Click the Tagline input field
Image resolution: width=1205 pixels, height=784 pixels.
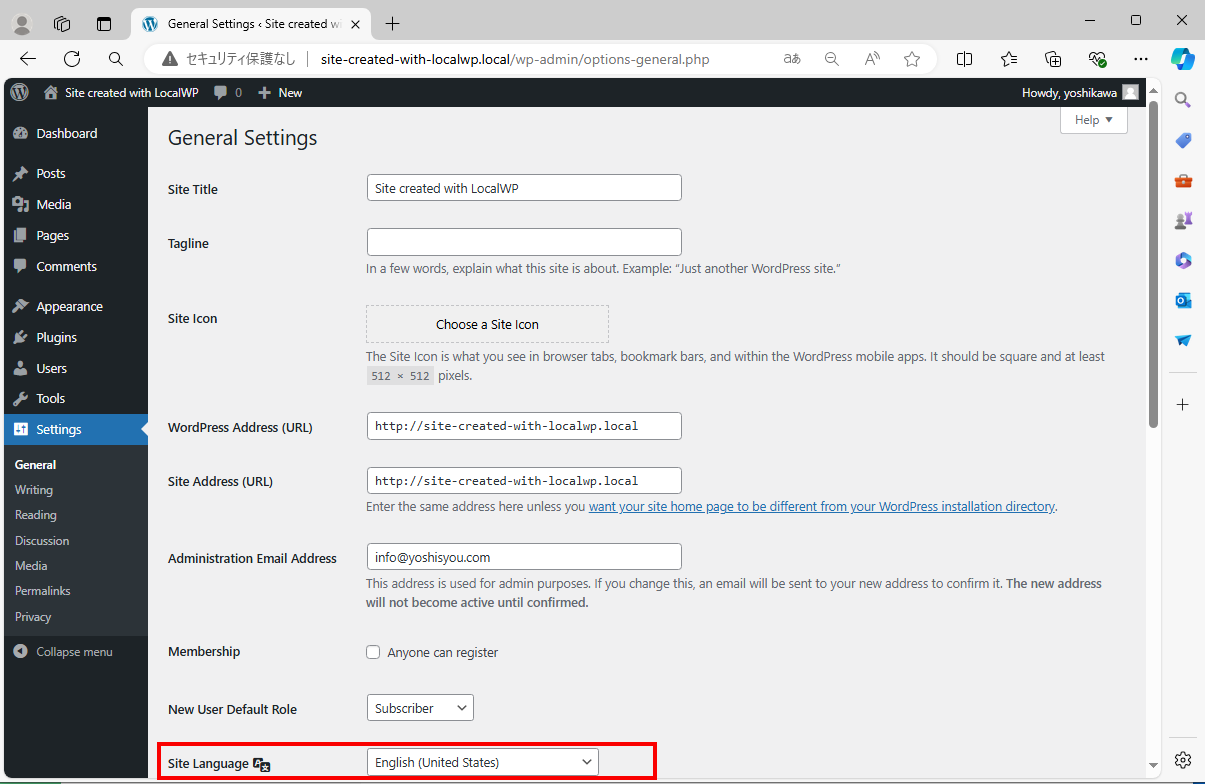(524, 242)
